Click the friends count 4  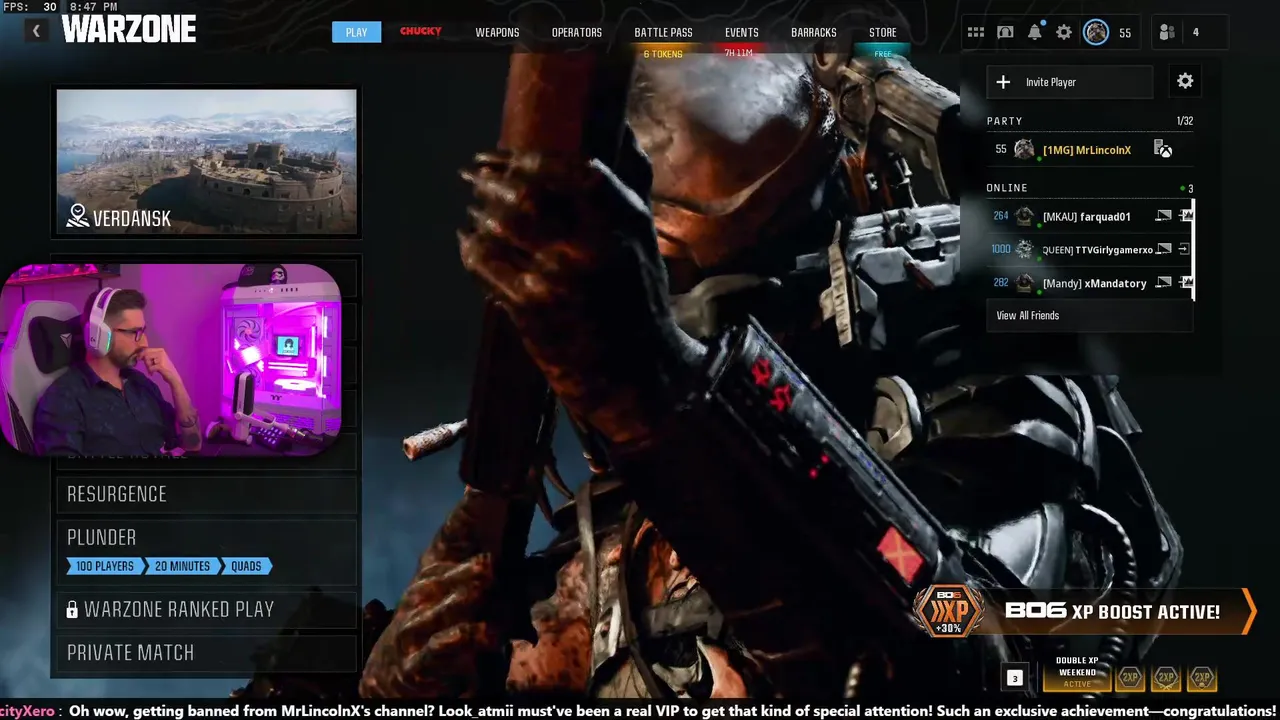pos(1195,33)
